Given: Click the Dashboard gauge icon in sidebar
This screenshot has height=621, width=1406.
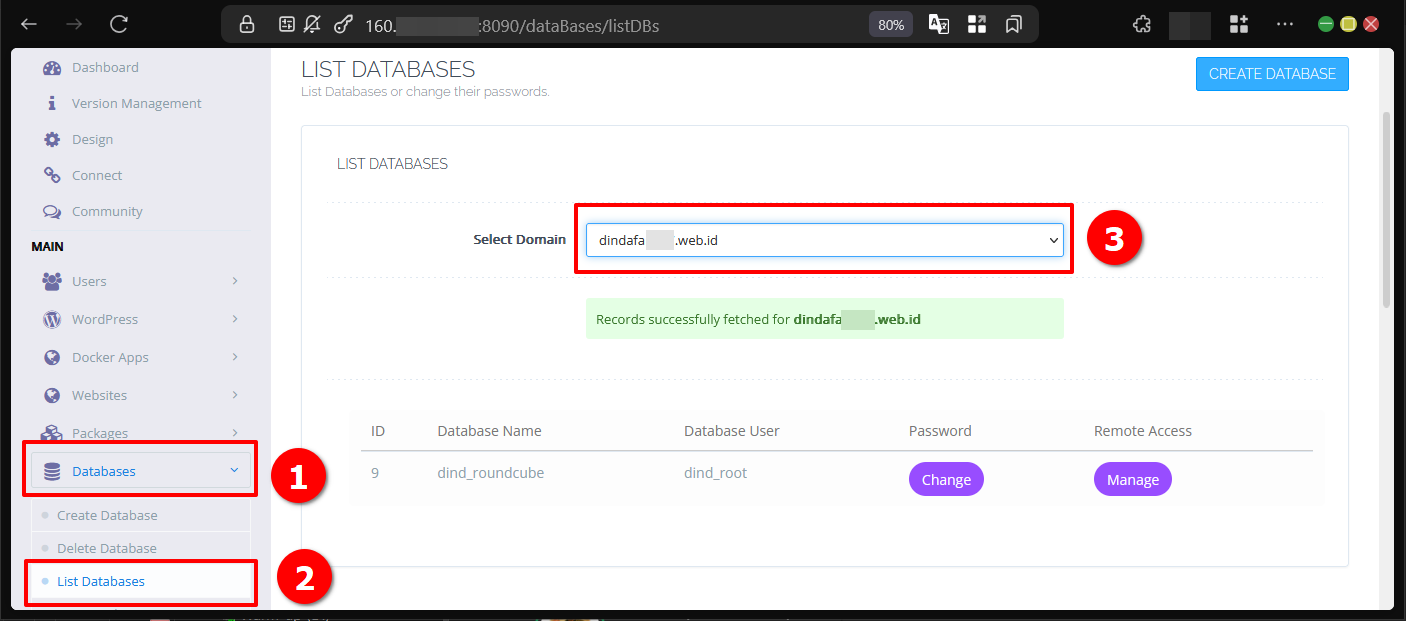Looking at the screenshot, I should [x=52, y=68].
